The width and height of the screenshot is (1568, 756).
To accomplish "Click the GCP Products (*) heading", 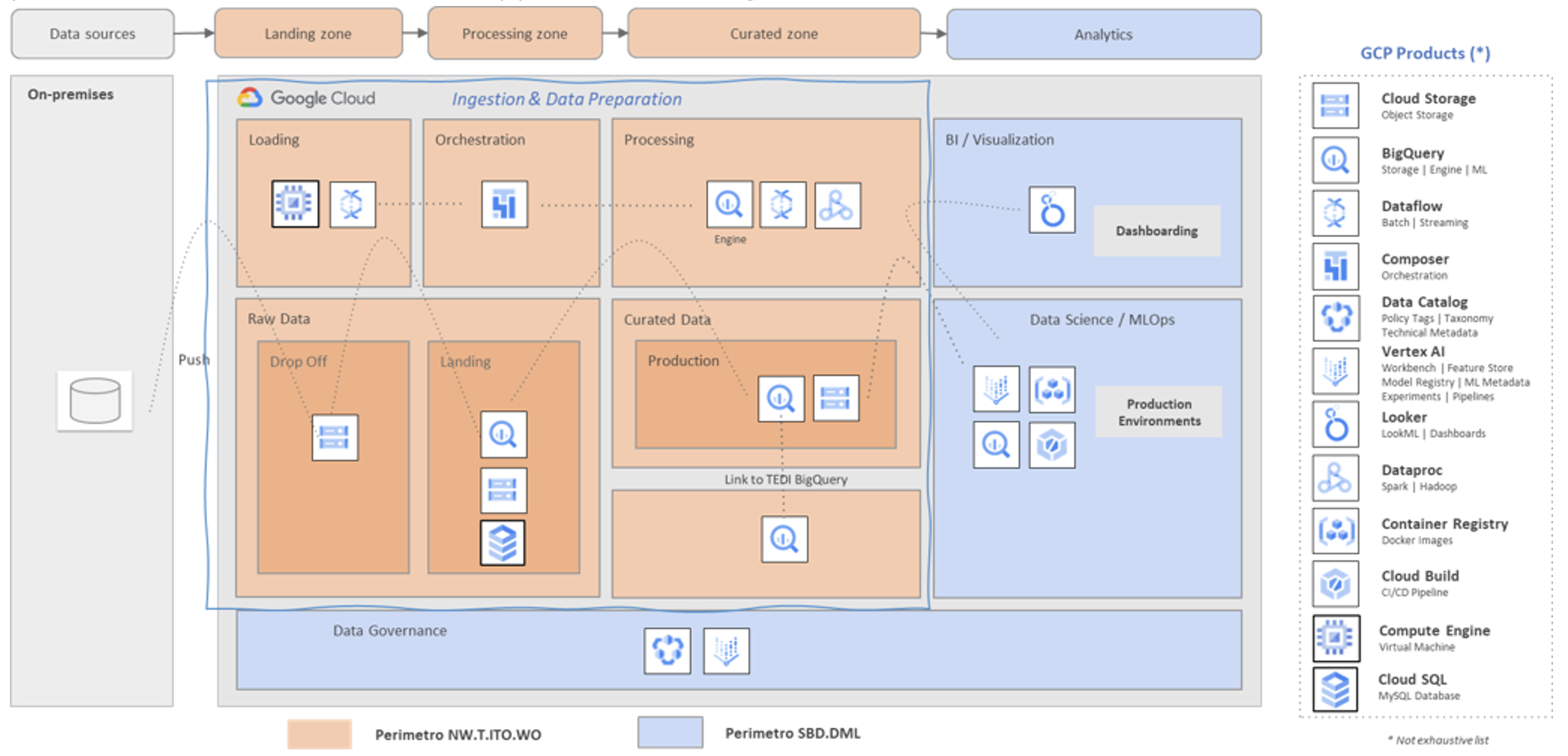I will (1425, 53).
